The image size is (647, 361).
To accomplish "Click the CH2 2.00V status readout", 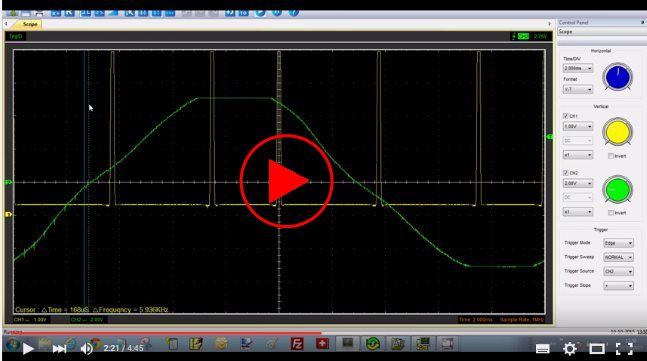I will [87, 320].
